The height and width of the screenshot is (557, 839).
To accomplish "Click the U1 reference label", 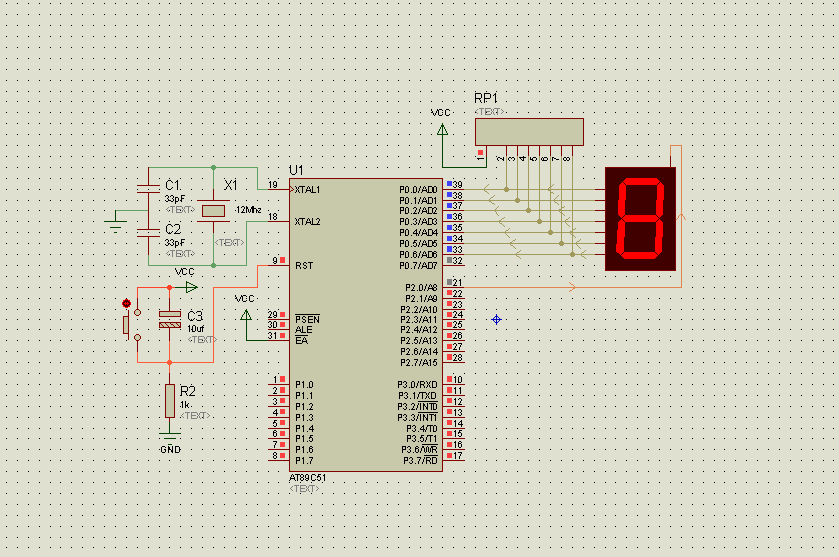I will tap(296, 170).
